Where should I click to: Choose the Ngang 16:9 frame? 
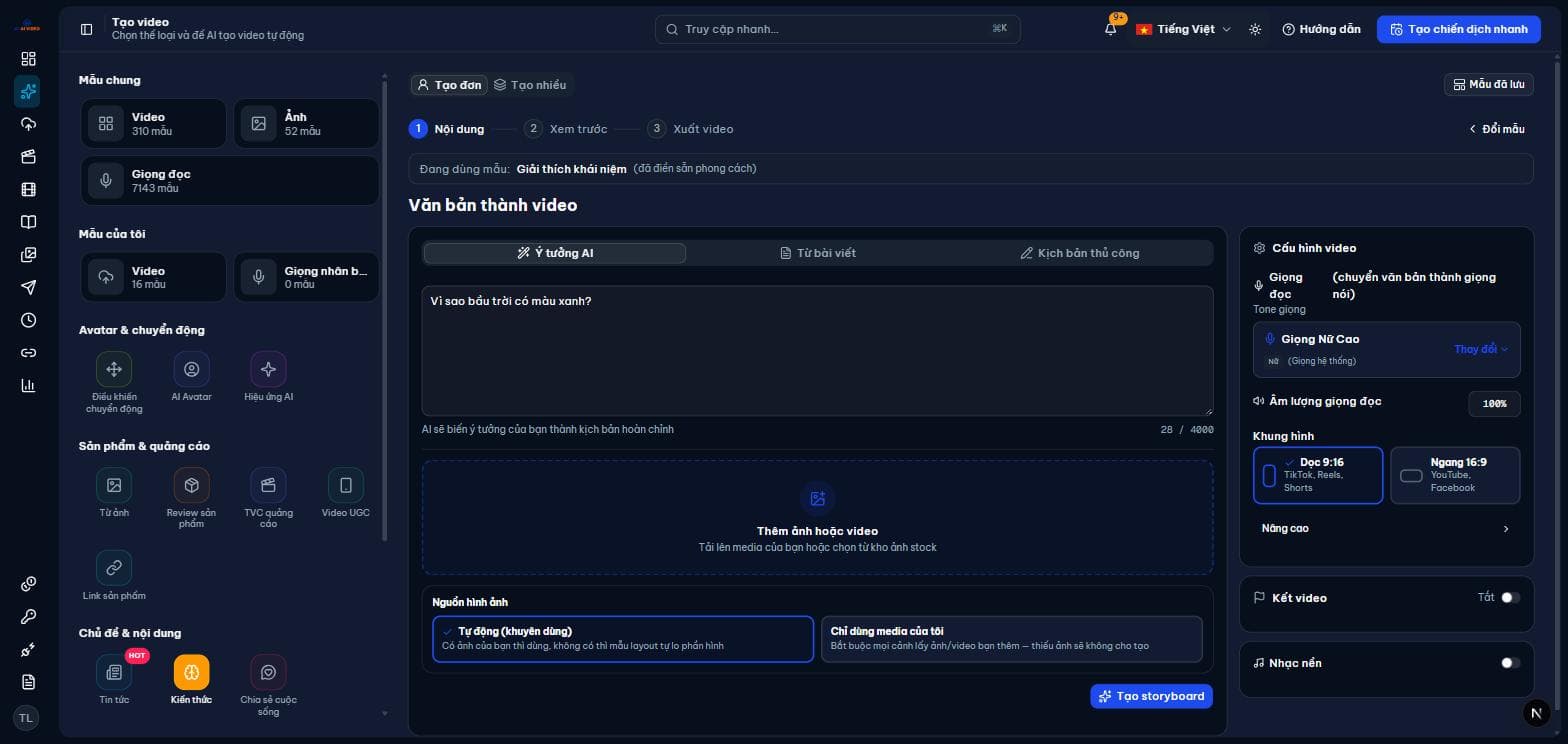[1455, 475]
